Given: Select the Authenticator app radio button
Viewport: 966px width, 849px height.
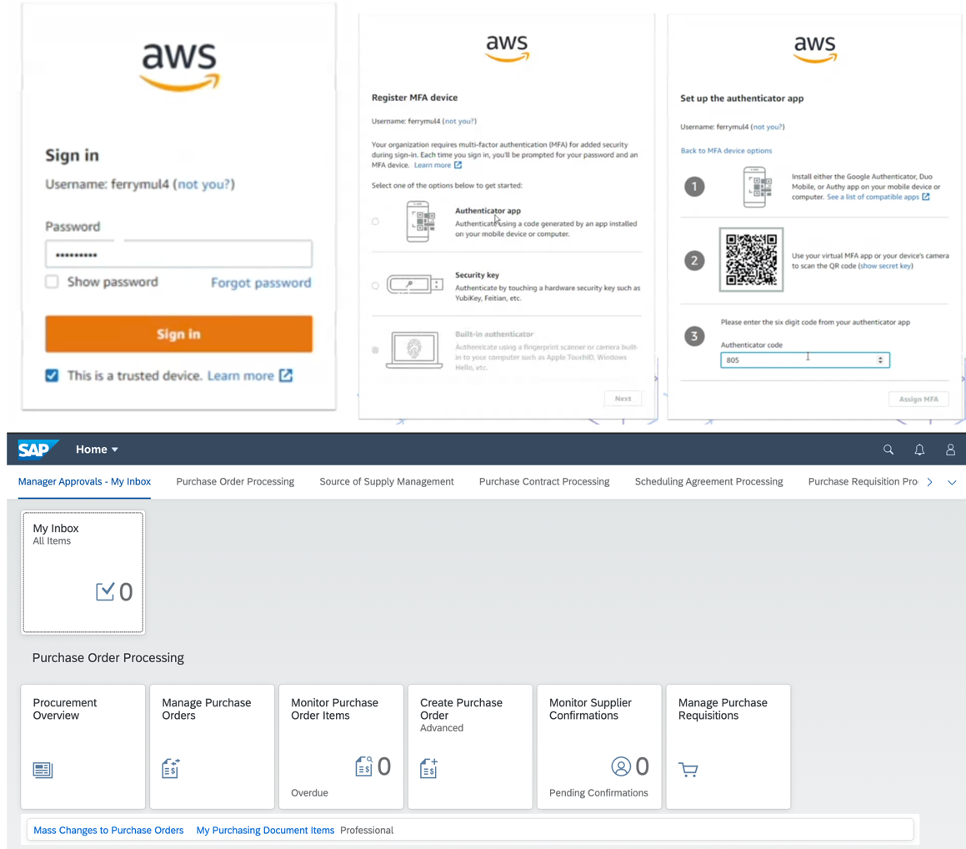Looking at the screenshot, I should click(375, 221).
